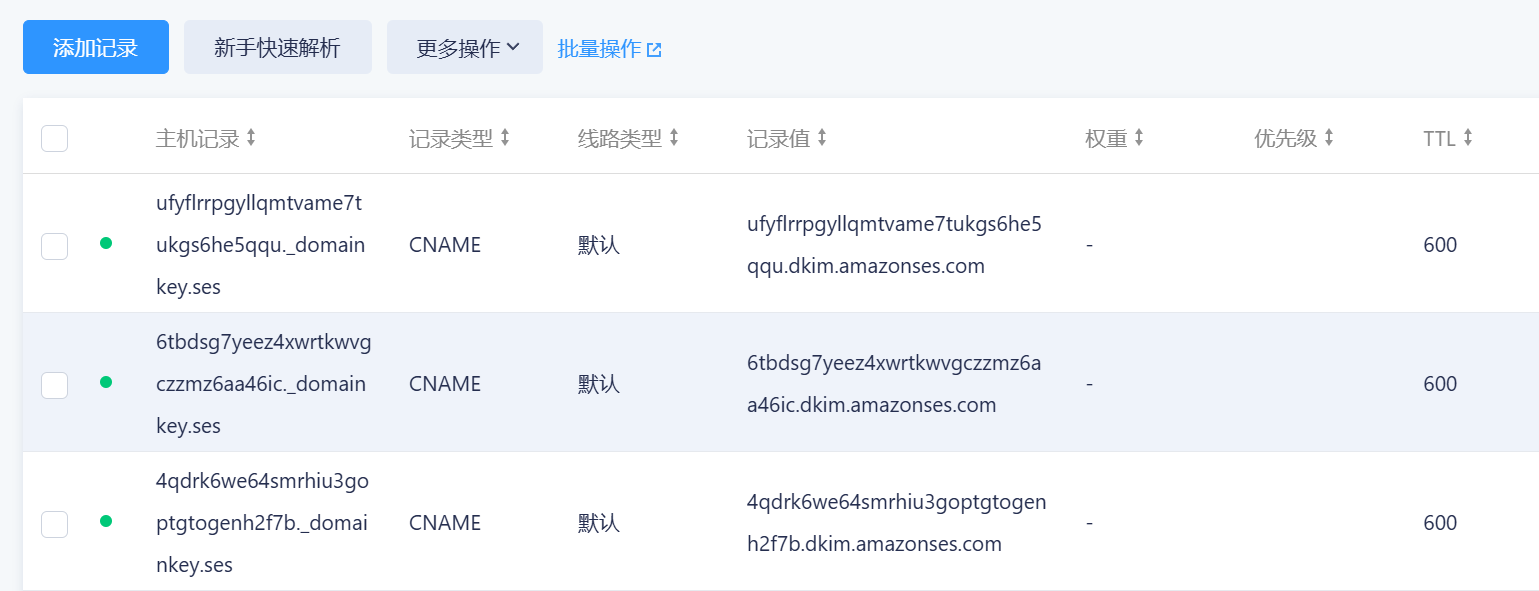The width and height of the screenshot is (1539, 591).
Task: Select checkbox for 4qdrk6we64smrhiu3go record
Action: point(54,523)
